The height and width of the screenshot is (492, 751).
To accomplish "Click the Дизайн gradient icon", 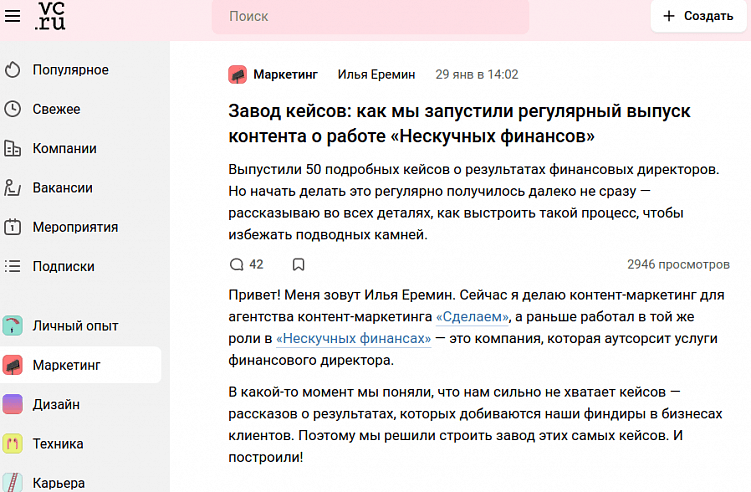I will coord(12,404).
